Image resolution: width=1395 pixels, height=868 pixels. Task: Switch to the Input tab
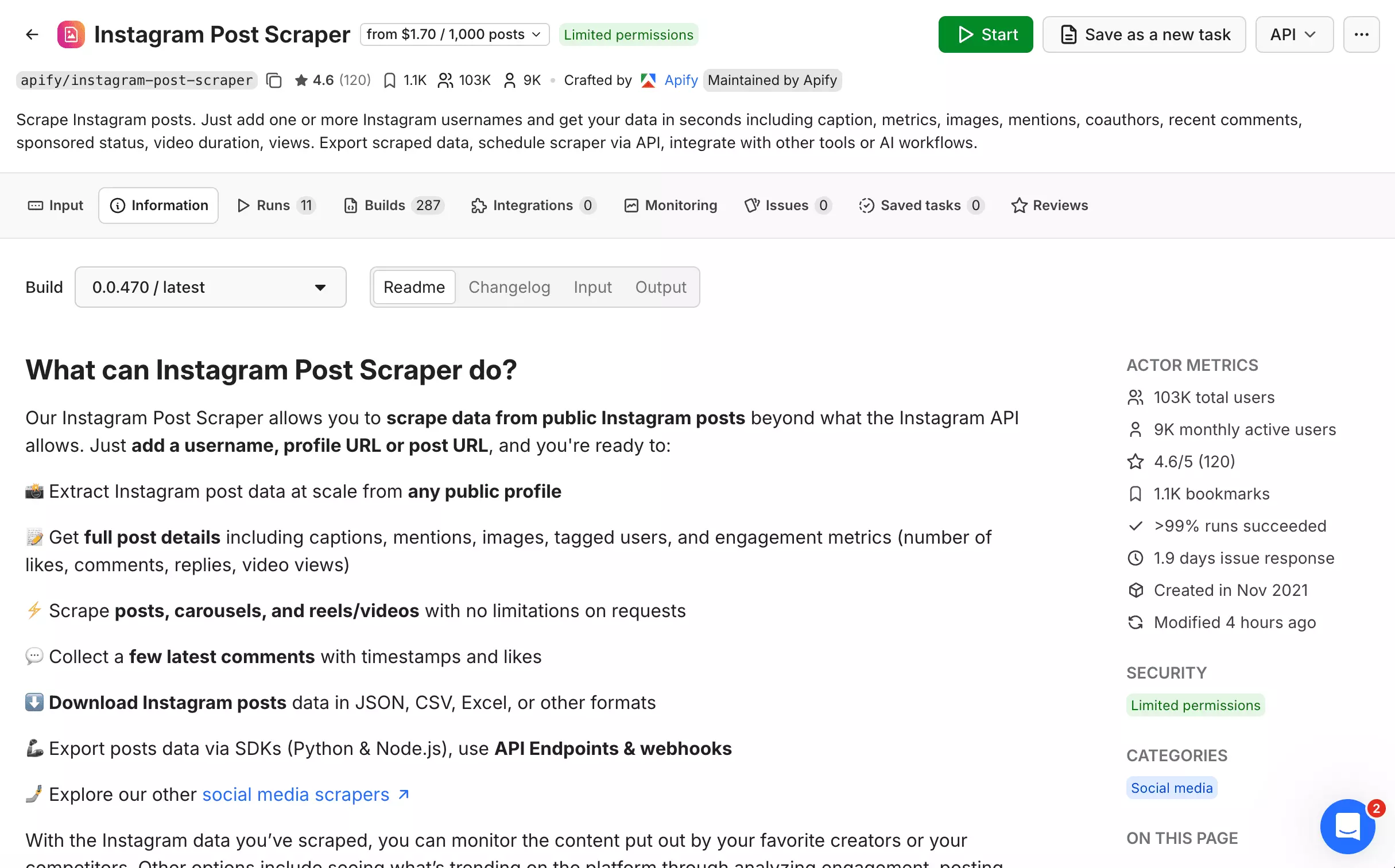click(56, 206)
